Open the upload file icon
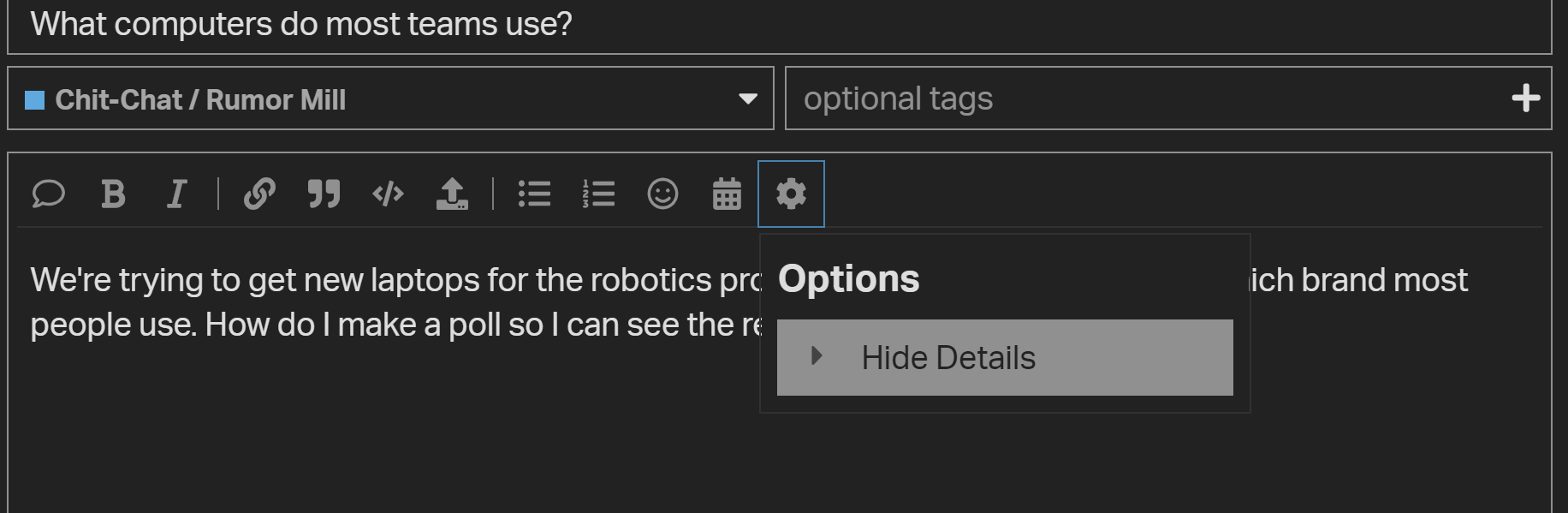1568x513 pixels. 452,194
